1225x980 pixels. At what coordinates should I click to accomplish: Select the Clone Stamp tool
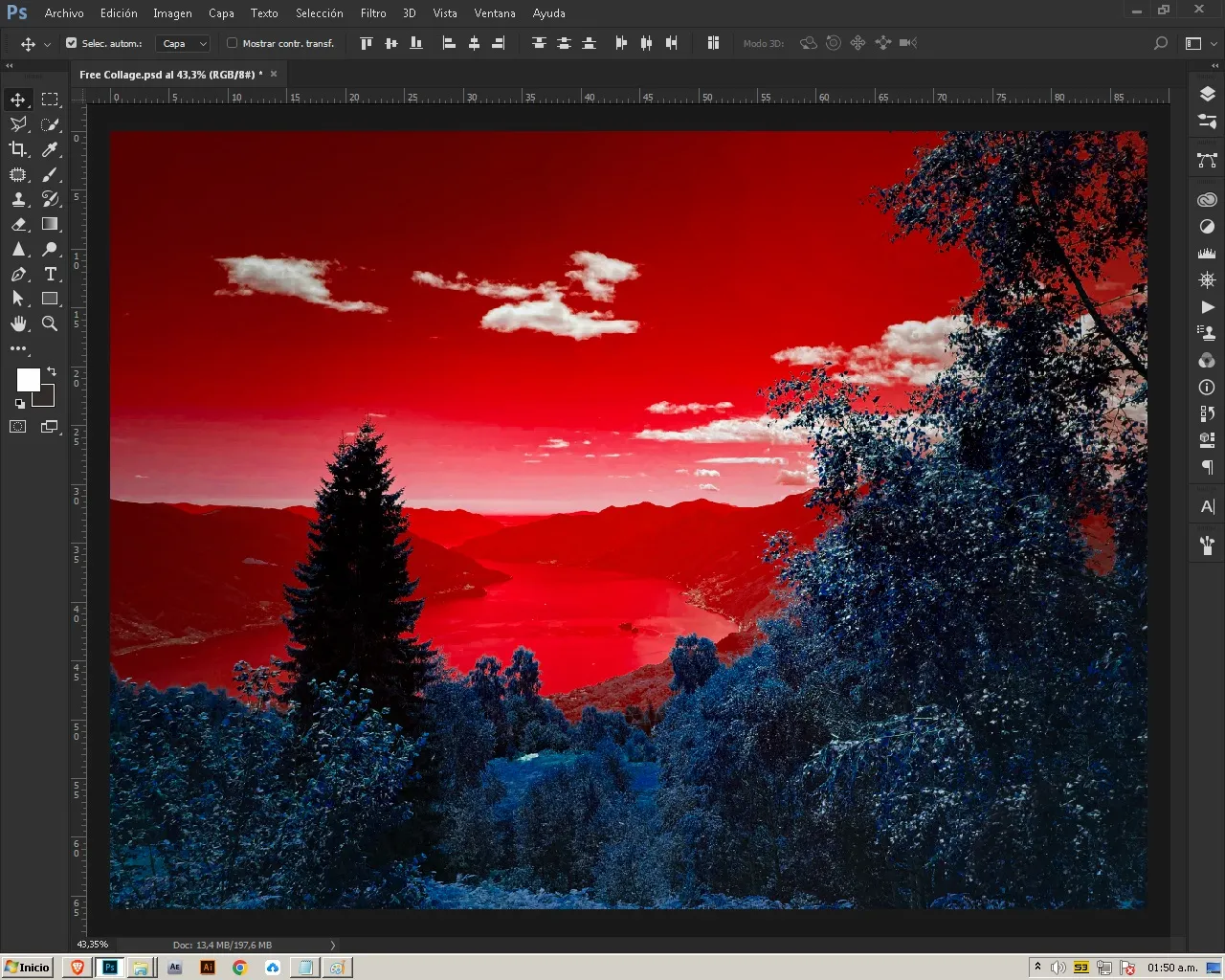tap(18, 199)
